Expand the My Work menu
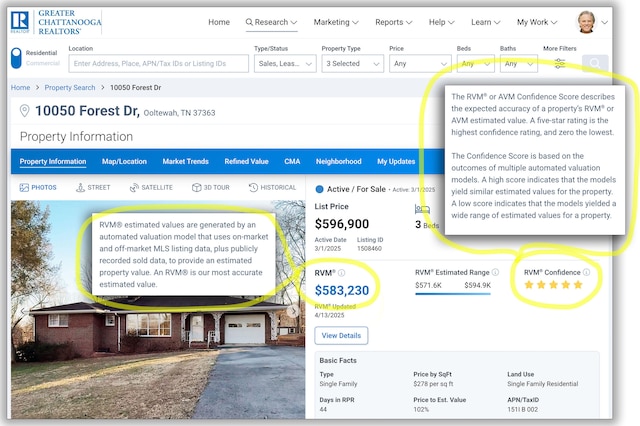 (x=537, y=22)
